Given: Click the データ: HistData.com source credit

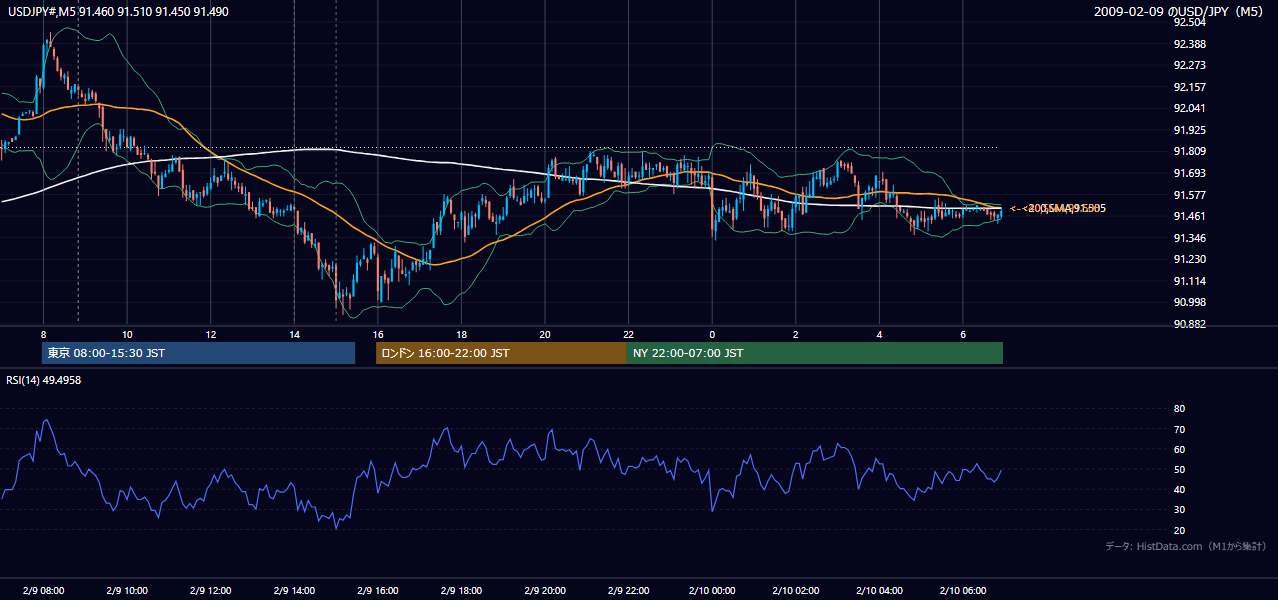Looking at the screenshot, I should [x=1186, y=547].
